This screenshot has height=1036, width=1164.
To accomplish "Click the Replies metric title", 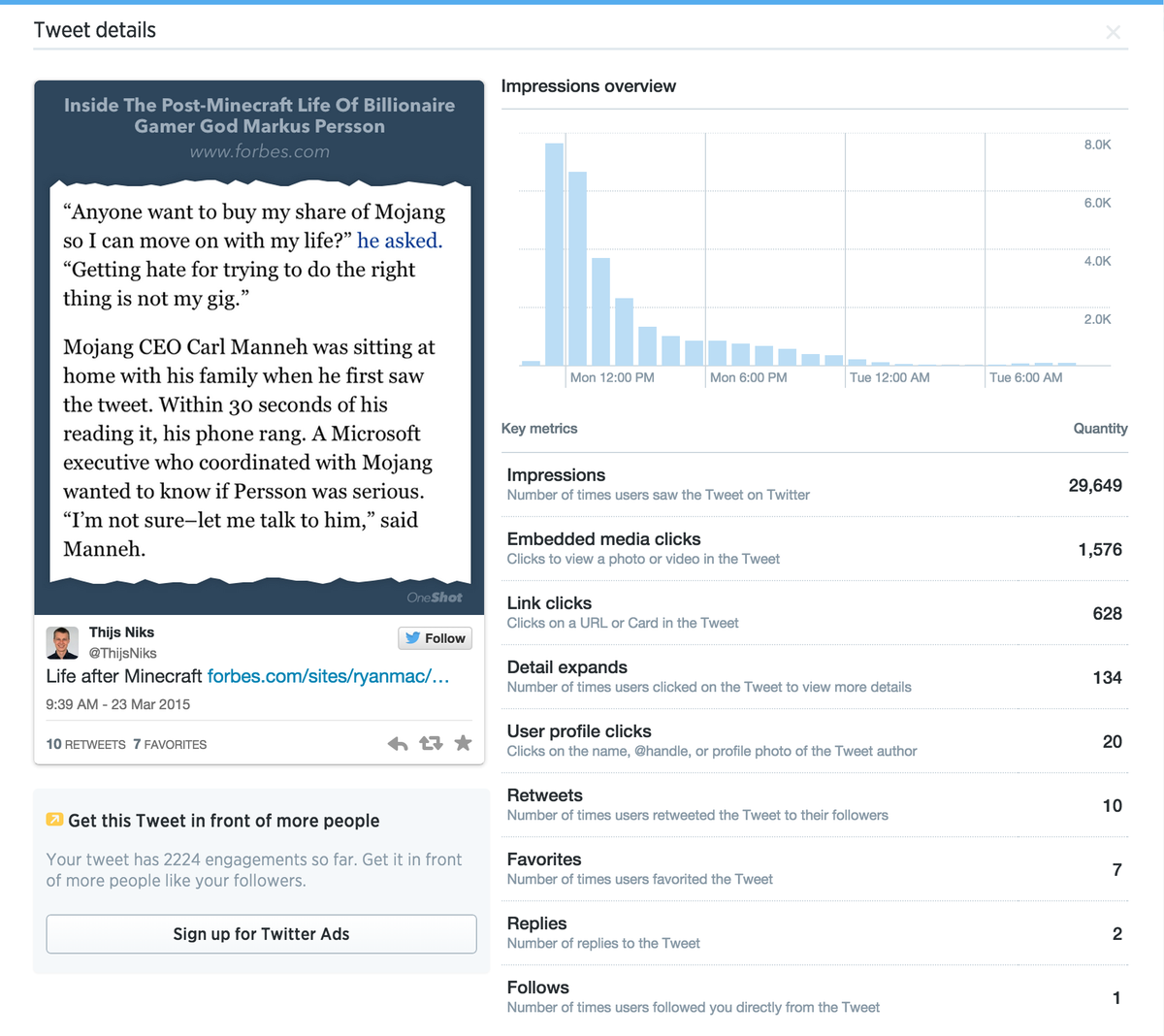I will [x=536, y=923].
